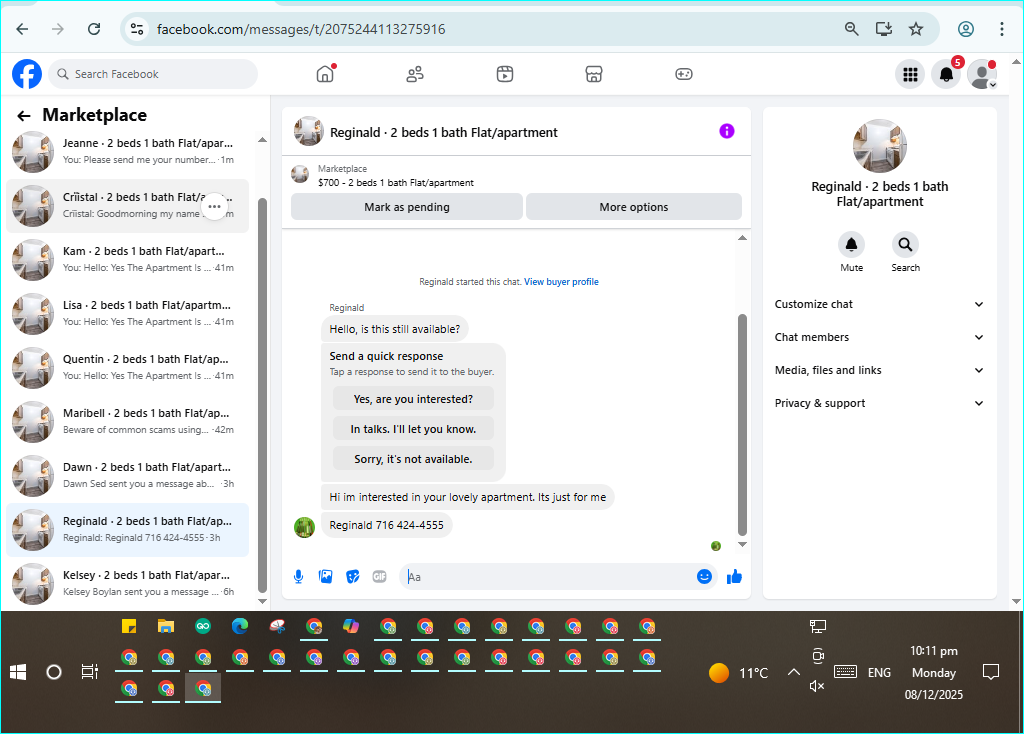Expand Media, files and links section
Viewport: 1024px width, 734px height.
[x=879, y=370]
